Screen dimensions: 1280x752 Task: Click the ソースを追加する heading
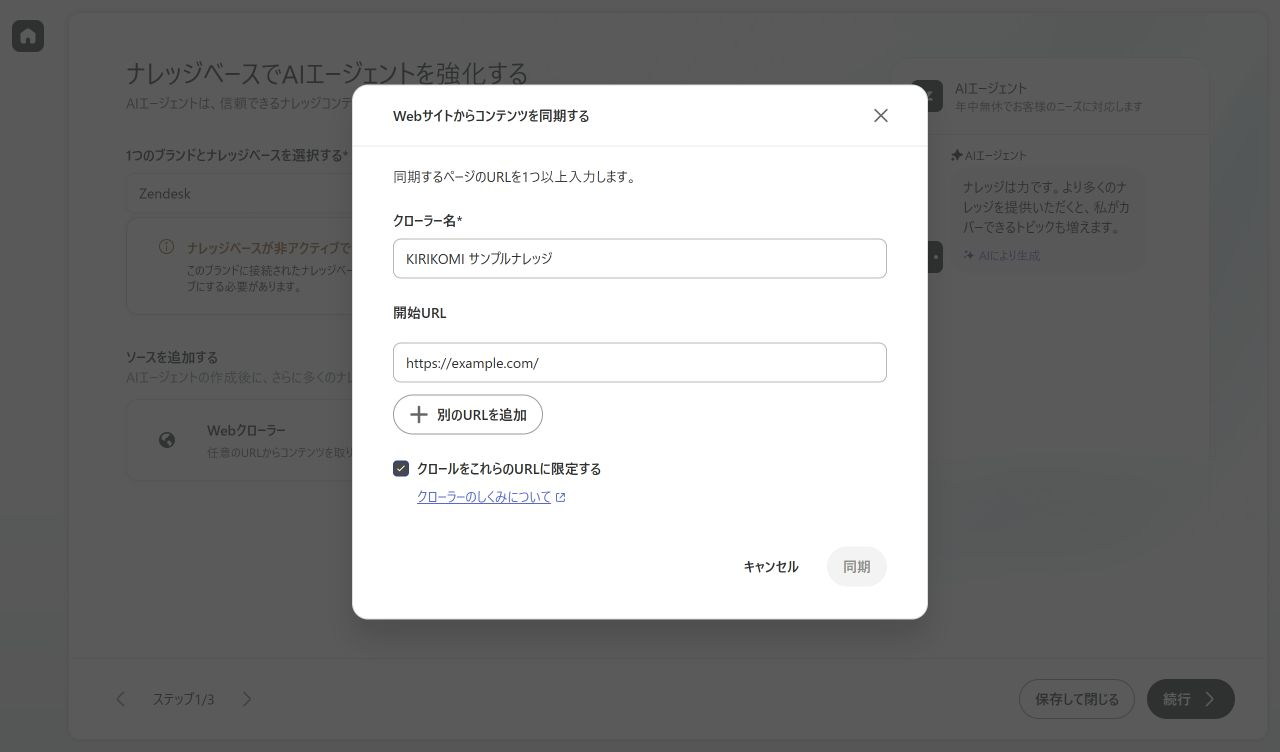coord(172,357)
